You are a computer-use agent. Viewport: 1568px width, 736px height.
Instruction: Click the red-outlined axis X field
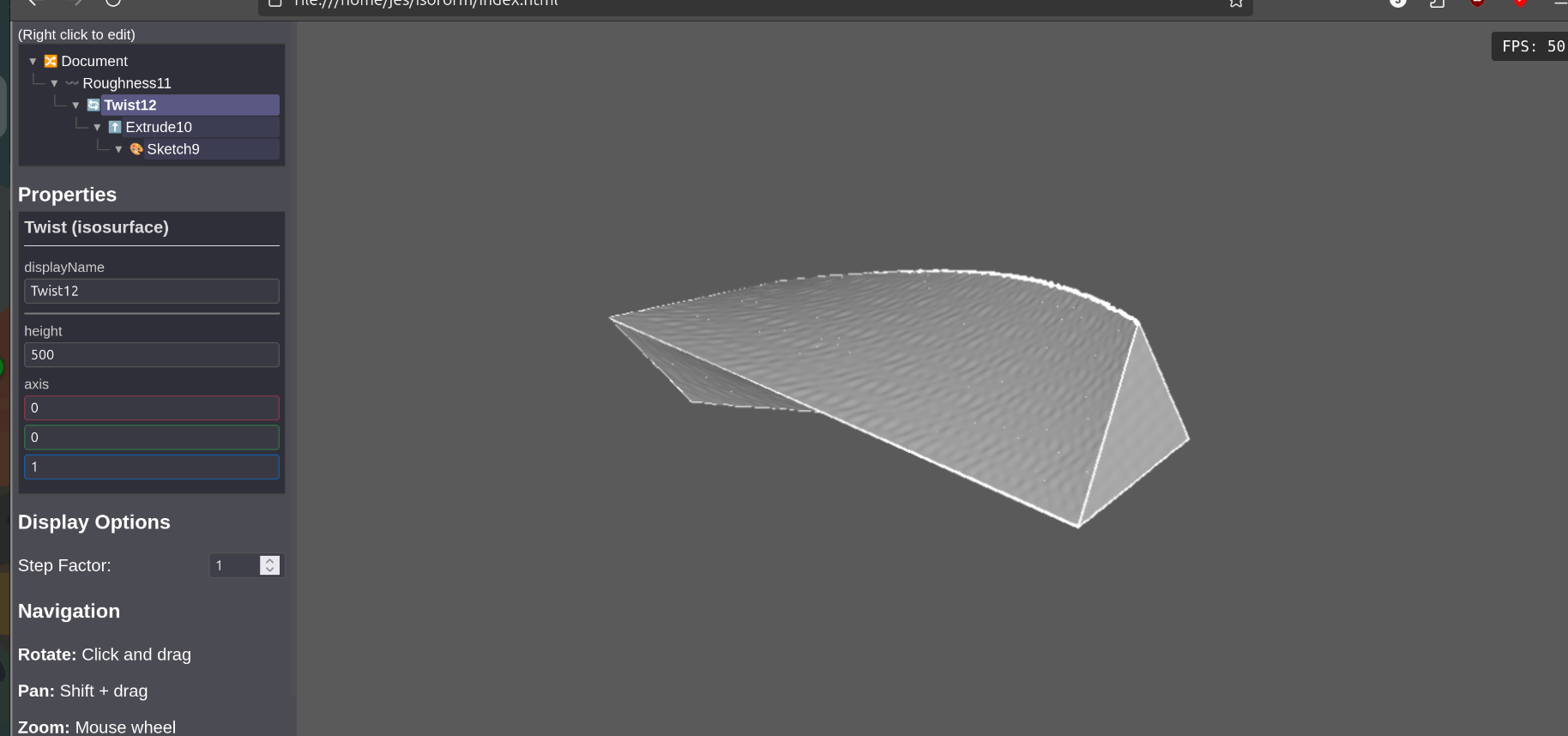click(x=151, y=407)
